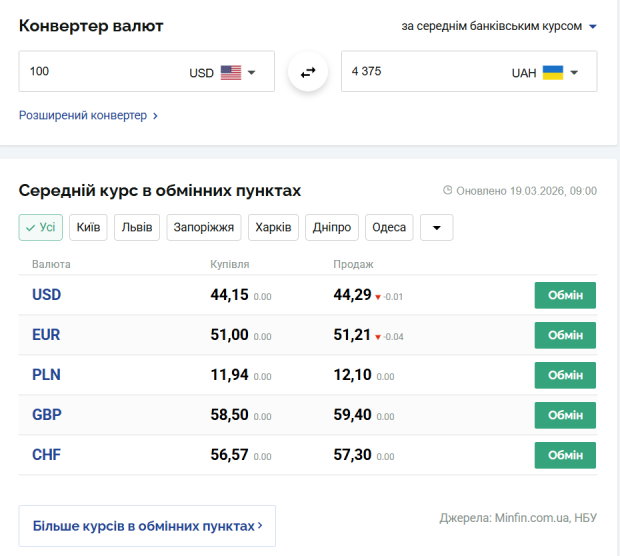Click the amount input field with 100

click(x=100, y=72)
